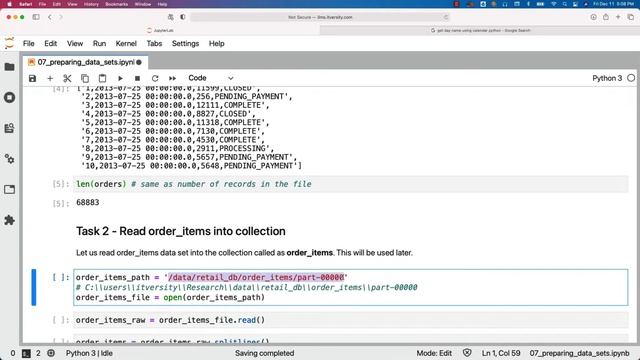Open the File Browser sidebar panel

[9, 67]
